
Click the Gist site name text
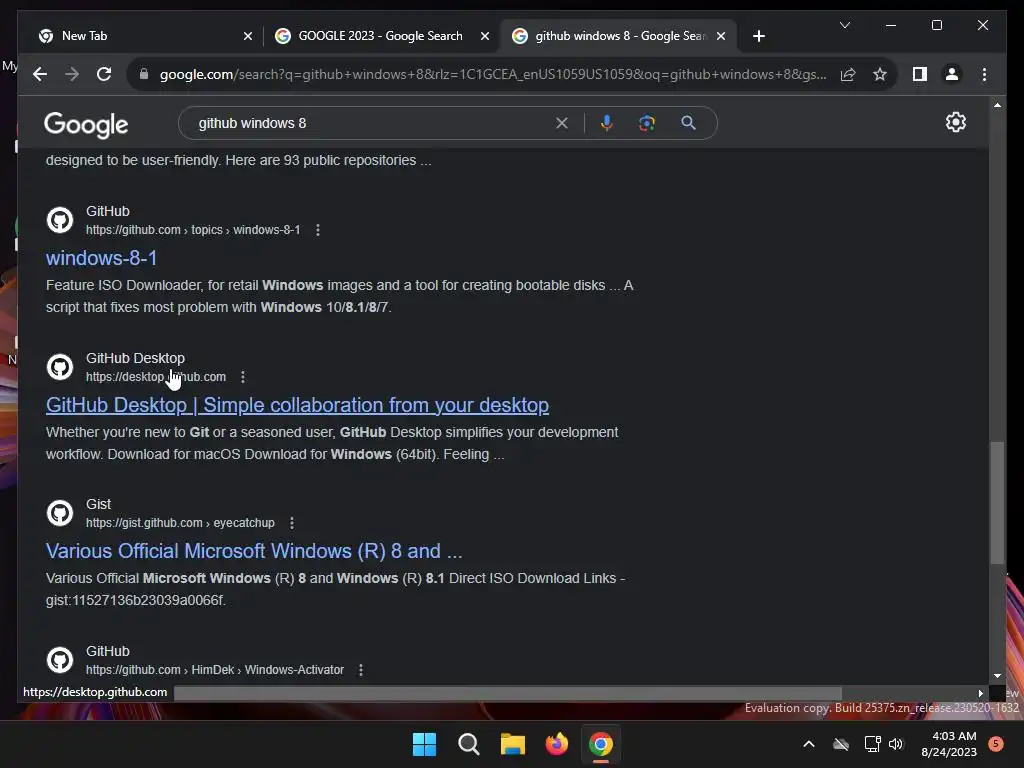click(99, 504)
